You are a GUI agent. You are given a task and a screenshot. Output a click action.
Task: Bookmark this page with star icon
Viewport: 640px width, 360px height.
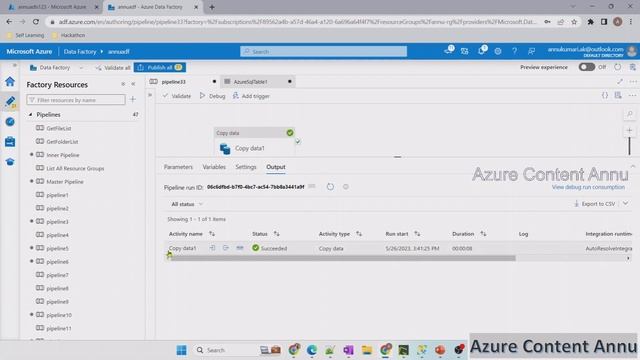tap(574, 22)
